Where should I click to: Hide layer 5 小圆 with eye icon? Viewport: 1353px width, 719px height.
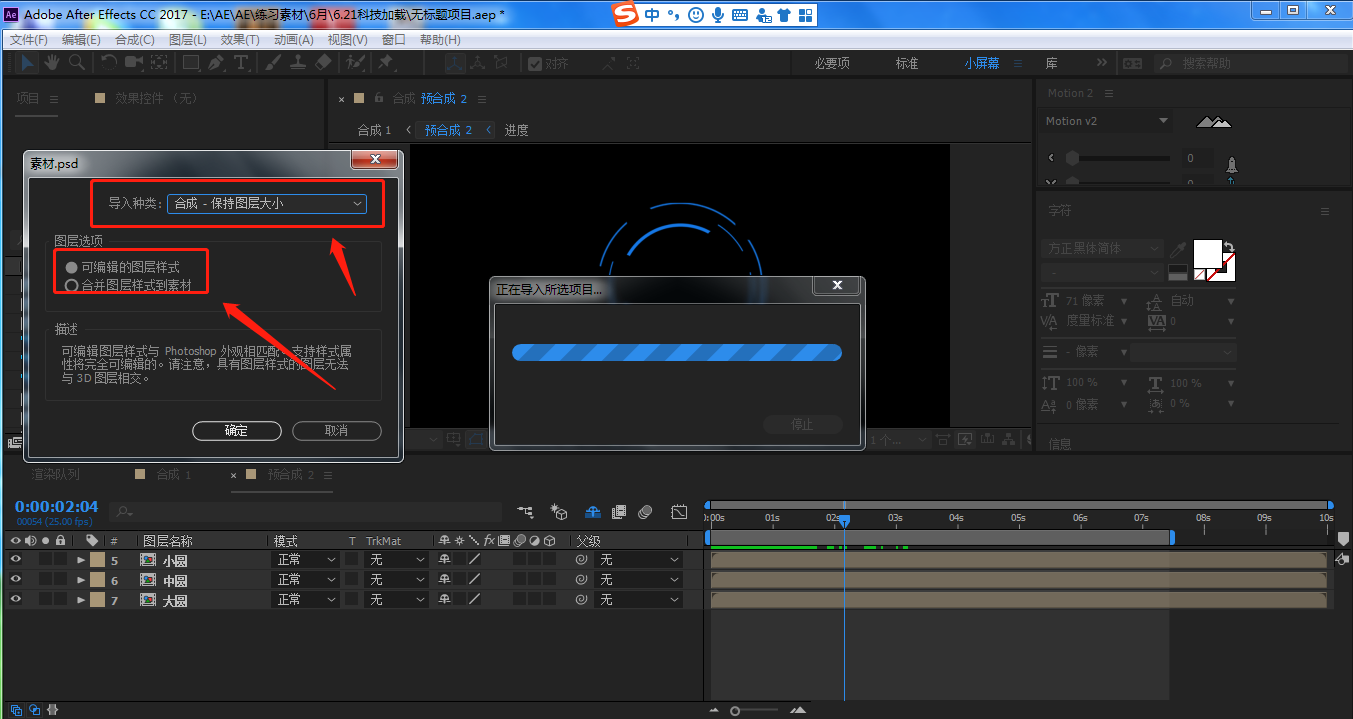(16, 560)
